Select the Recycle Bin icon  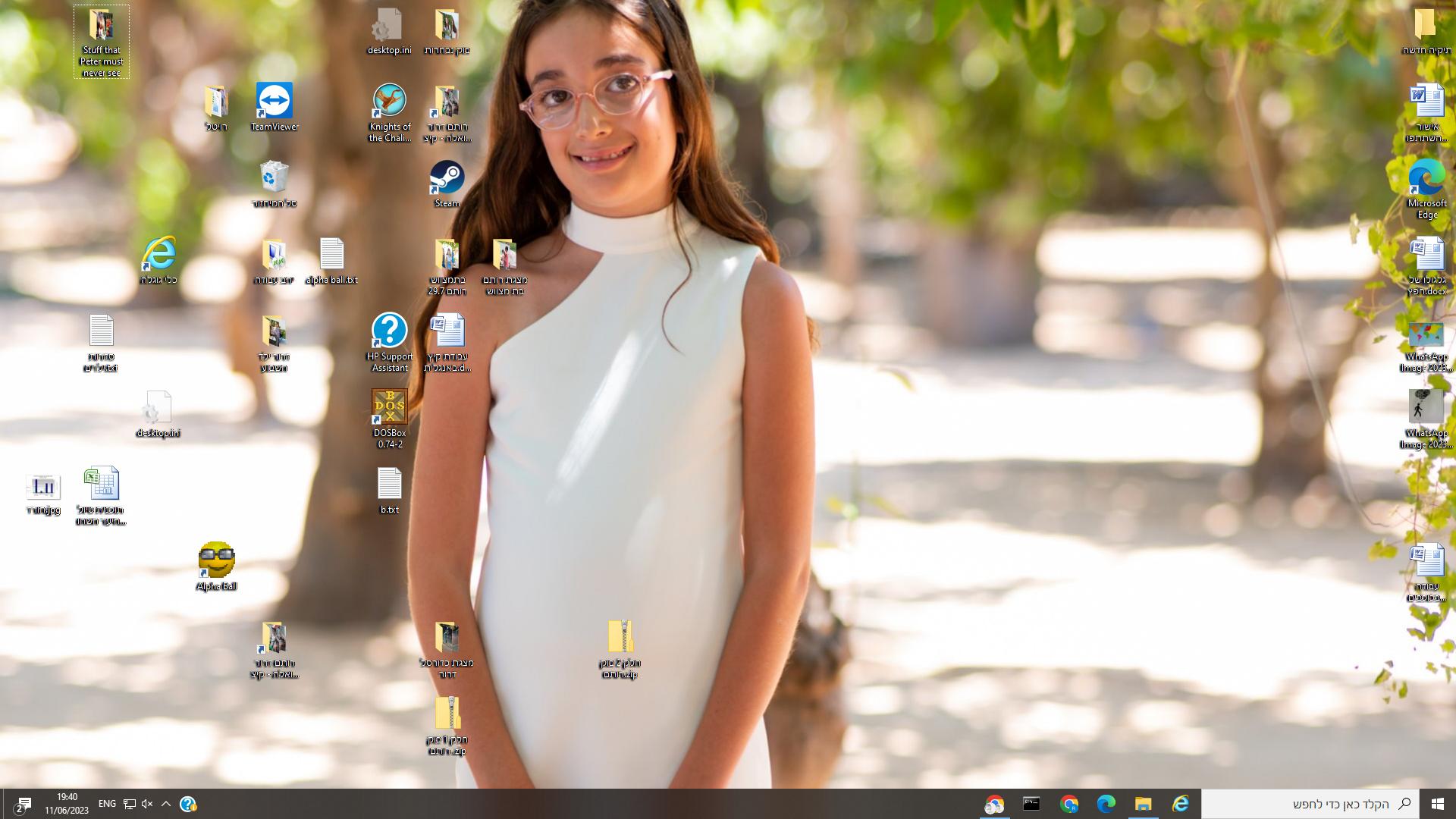(274, 184)
